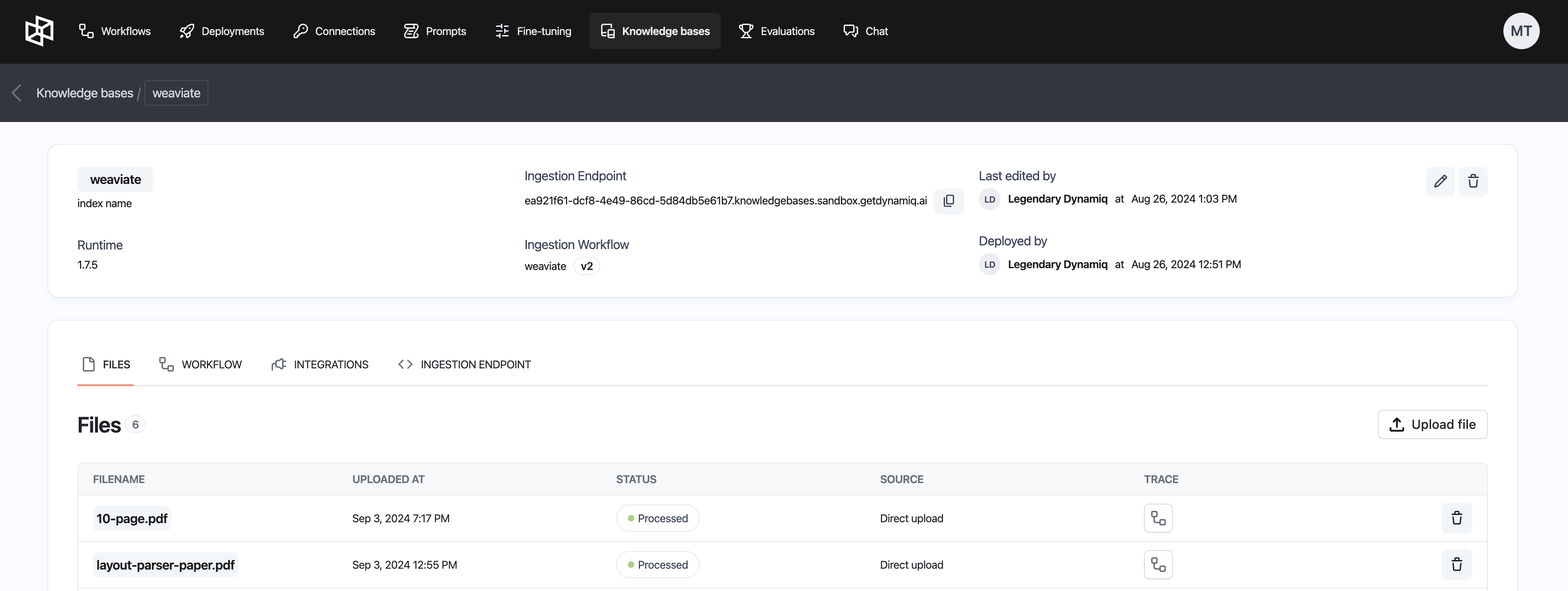The width and height of the screenshot is (1568, 591).
Task: Edit the weaviate knowledge base
Action: coord(1440,182)
